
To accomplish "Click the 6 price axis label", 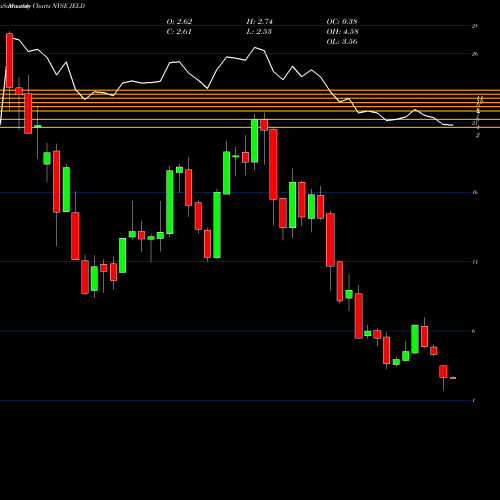I will tap(474, 331).
